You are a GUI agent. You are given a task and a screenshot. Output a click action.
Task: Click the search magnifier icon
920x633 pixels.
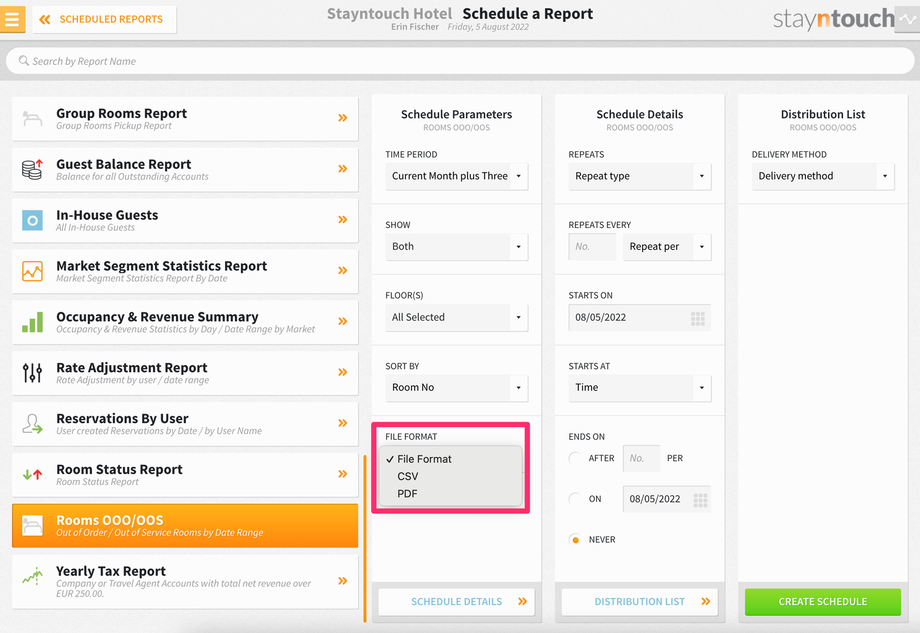23,60
